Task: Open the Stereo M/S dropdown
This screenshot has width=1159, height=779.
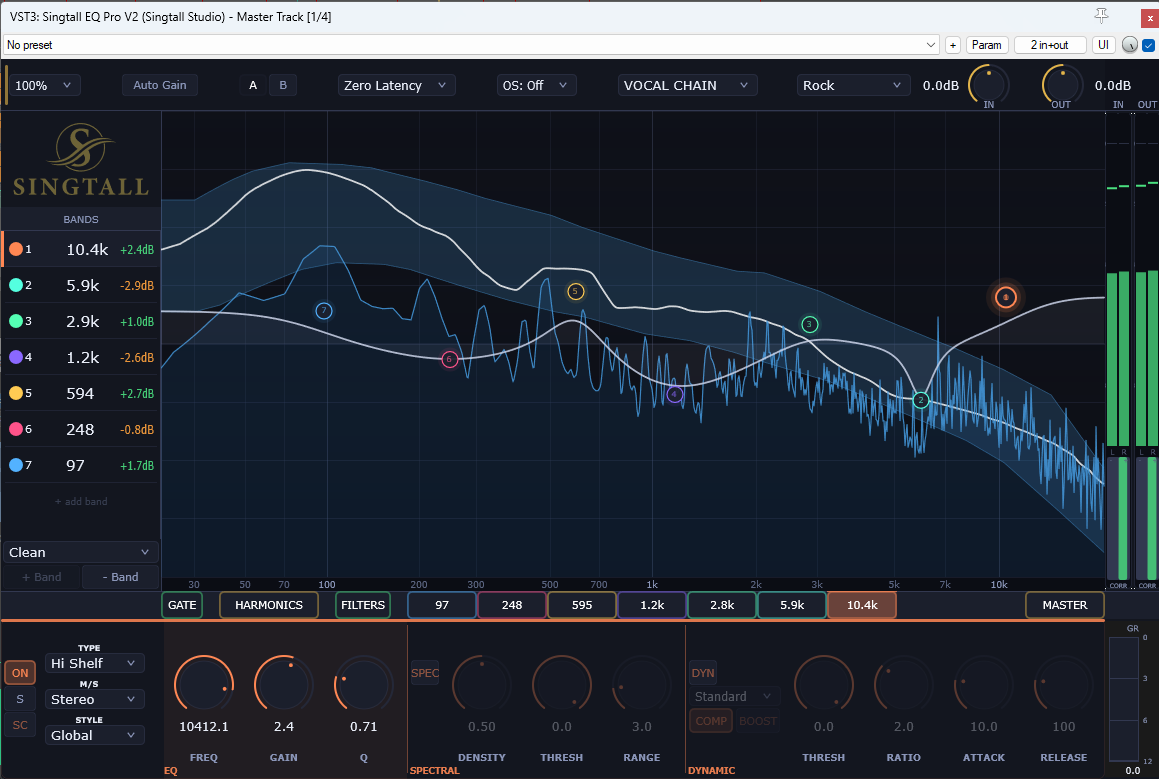Action: [94, 699]
